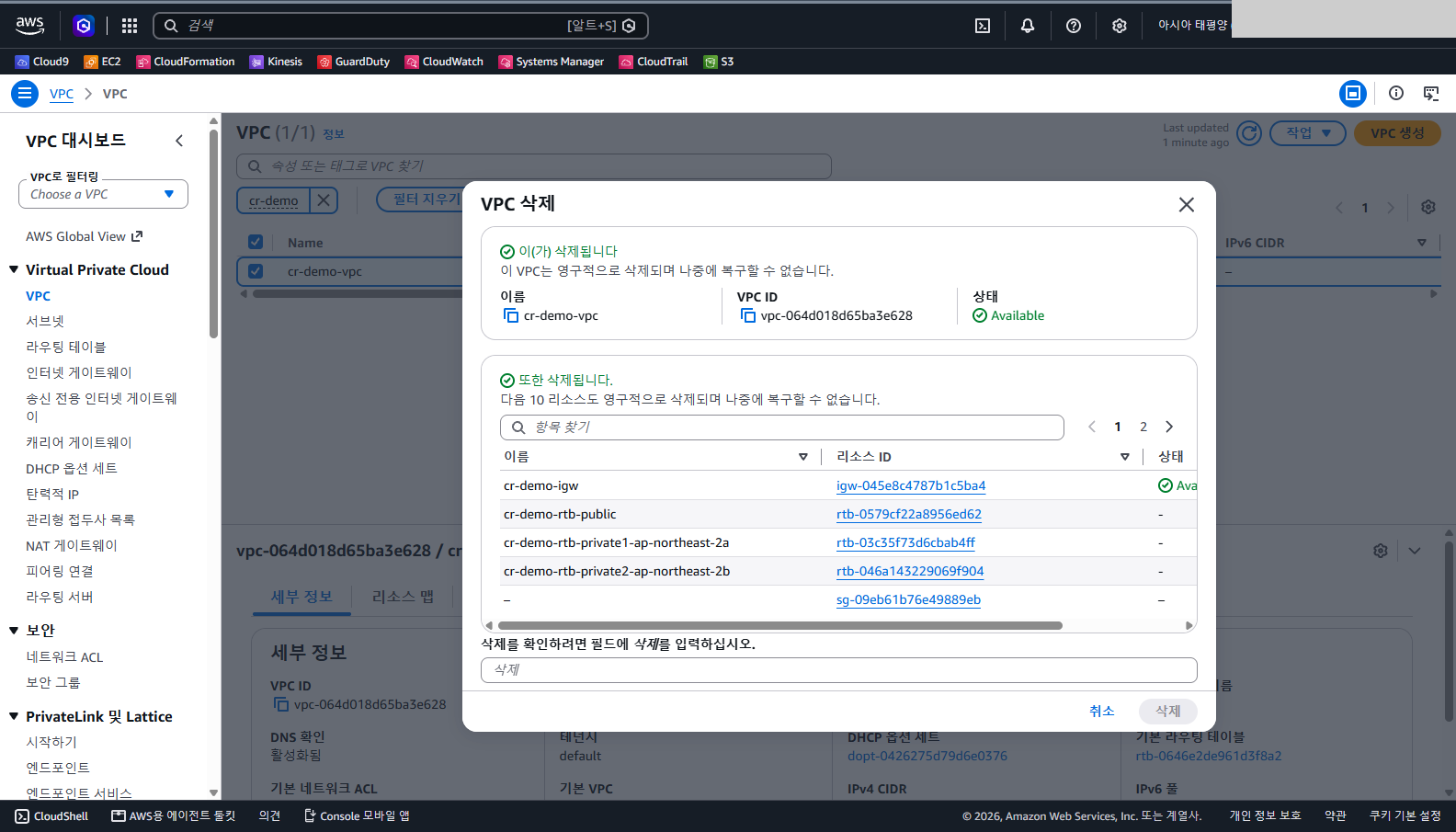Open the info panel icon
Image resolution: width=1456 pixels, height=832 pixels.
pos(1396,93)
